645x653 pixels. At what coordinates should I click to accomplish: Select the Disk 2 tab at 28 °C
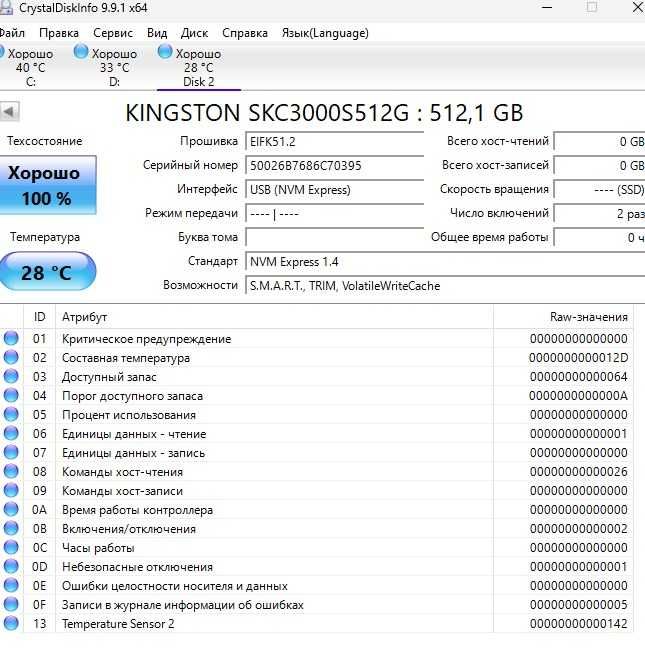pyautogui.click(x=199, y=67)
